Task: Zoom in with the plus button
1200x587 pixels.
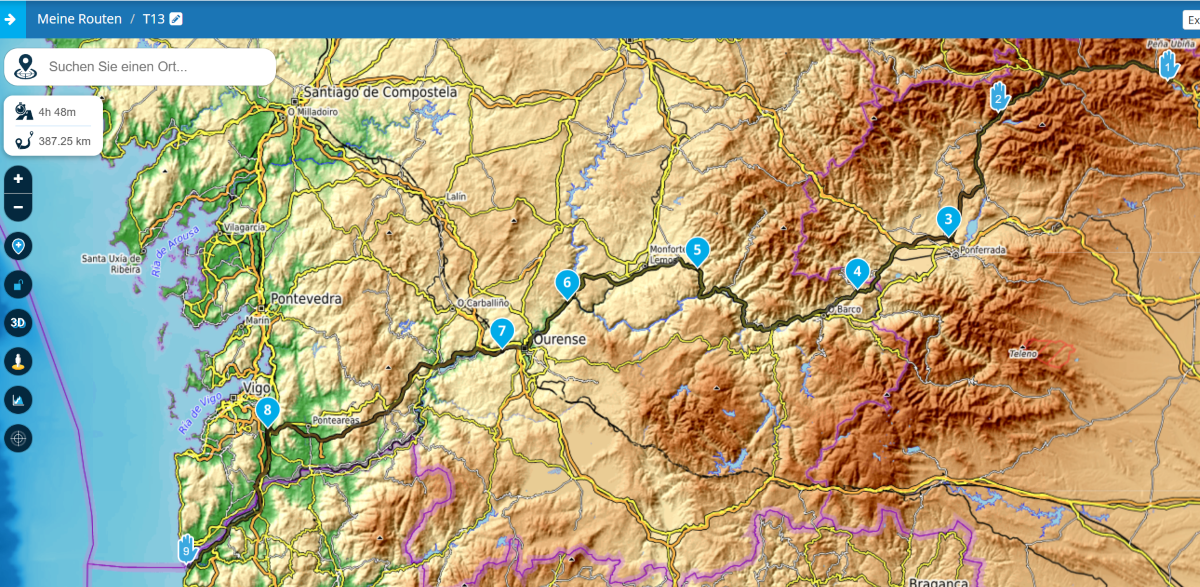Action: click(x=18, y=179)
